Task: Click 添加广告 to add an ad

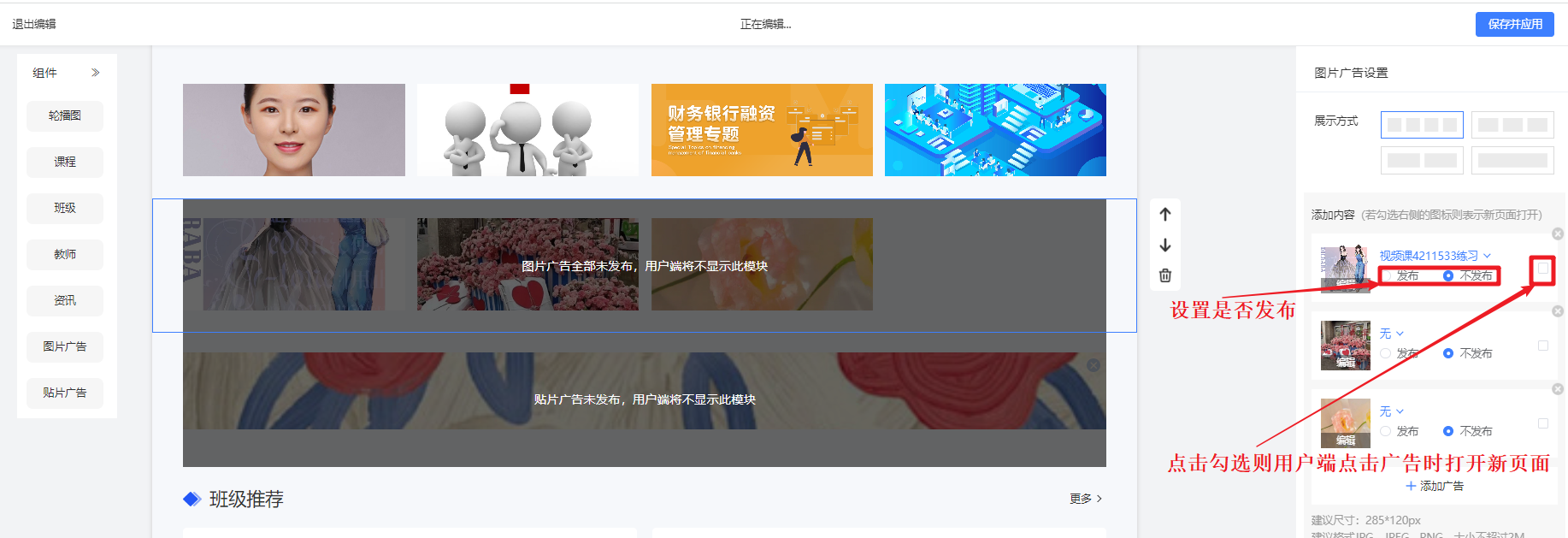Action: [x=1435, y=486]
